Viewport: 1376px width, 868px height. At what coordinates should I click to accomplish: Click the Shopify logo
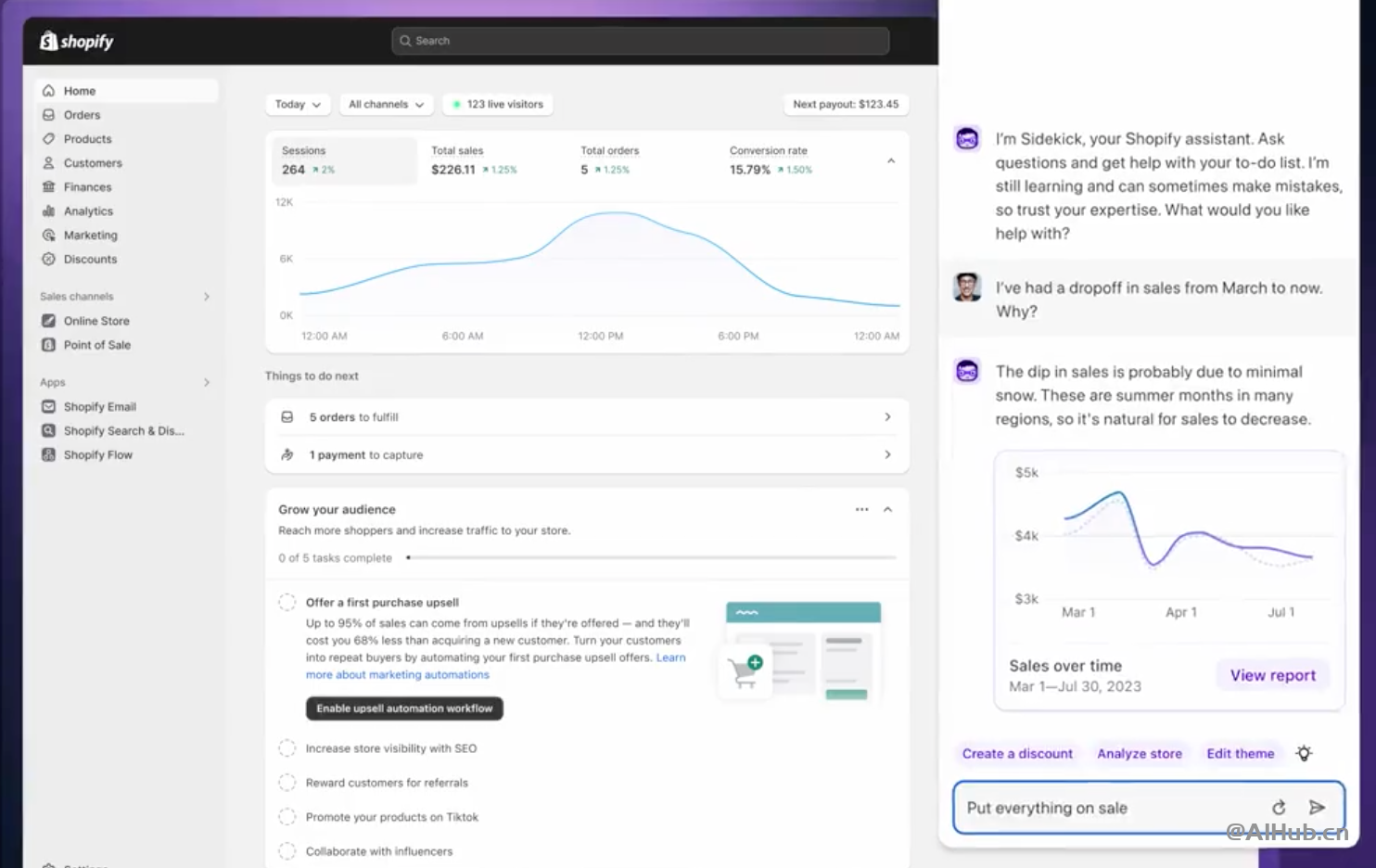[76, 41]
